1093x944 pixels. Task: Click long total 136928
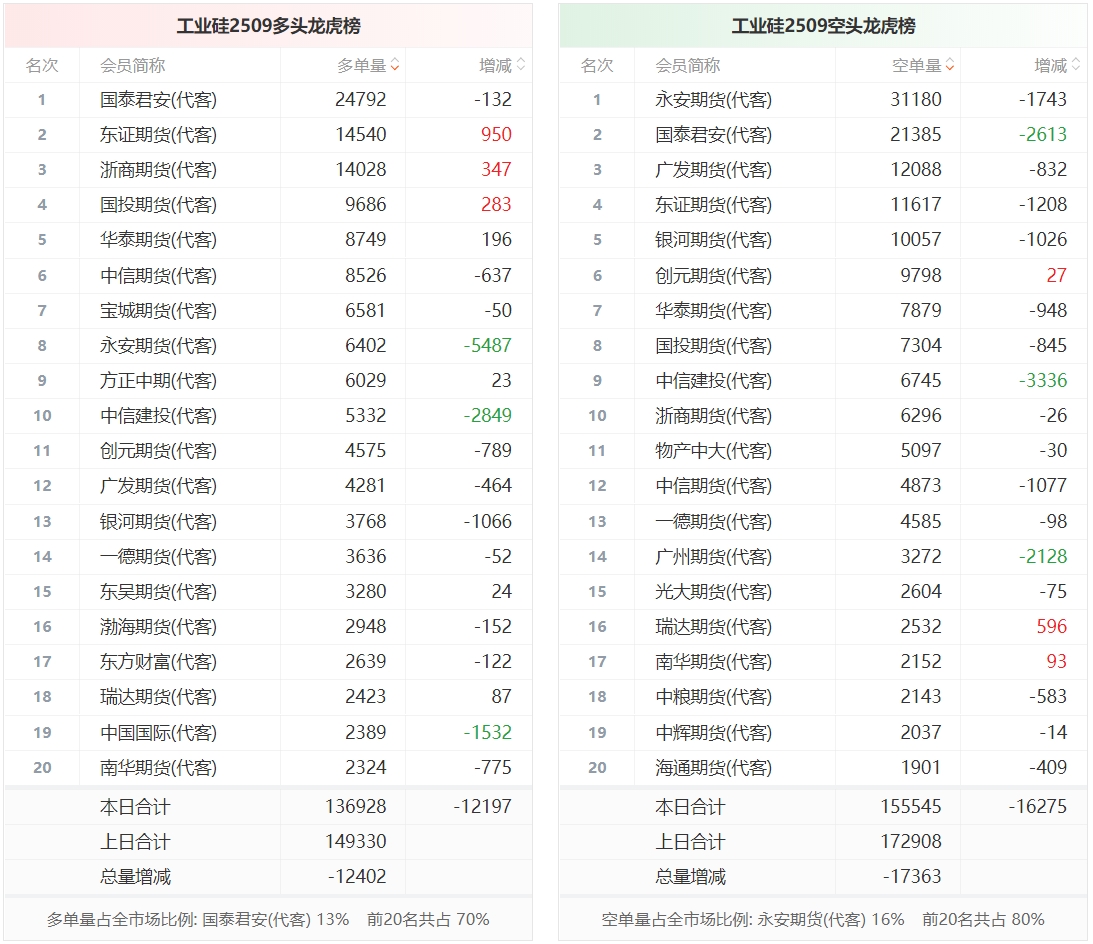click(x=356, y=807)
